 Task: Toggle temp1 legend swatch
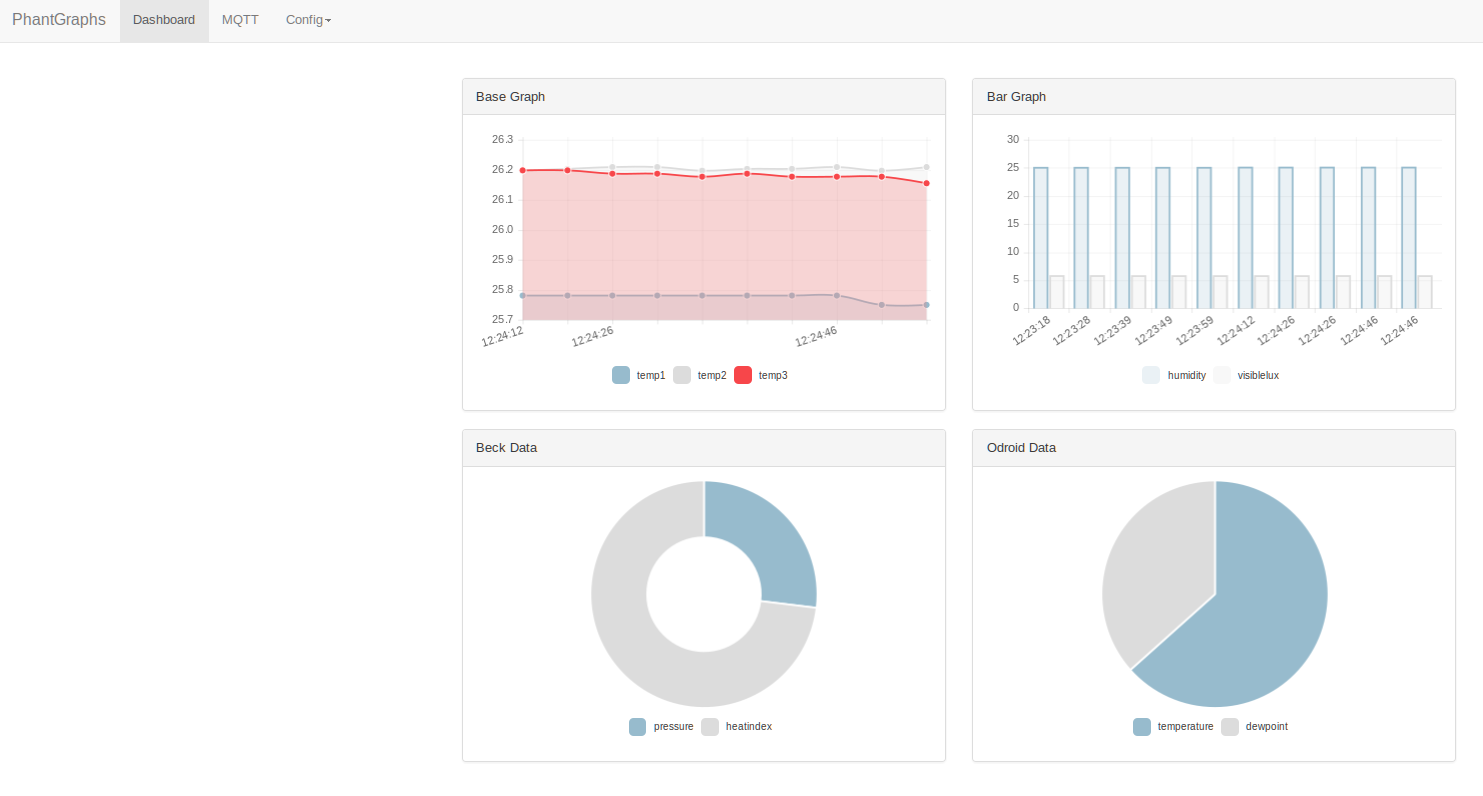pyautogui.click(x=621, y=375)
